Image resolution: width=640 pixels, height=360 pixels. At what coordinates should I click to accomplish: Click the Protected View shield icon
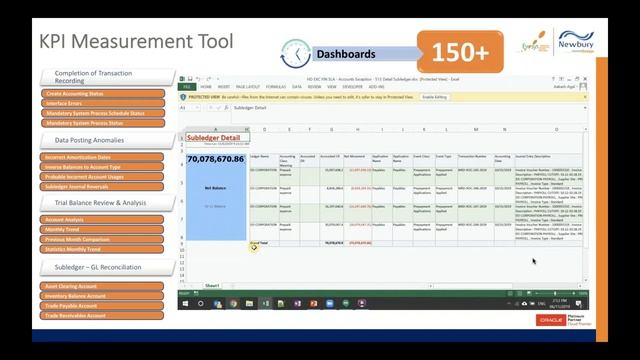[183, 97]
